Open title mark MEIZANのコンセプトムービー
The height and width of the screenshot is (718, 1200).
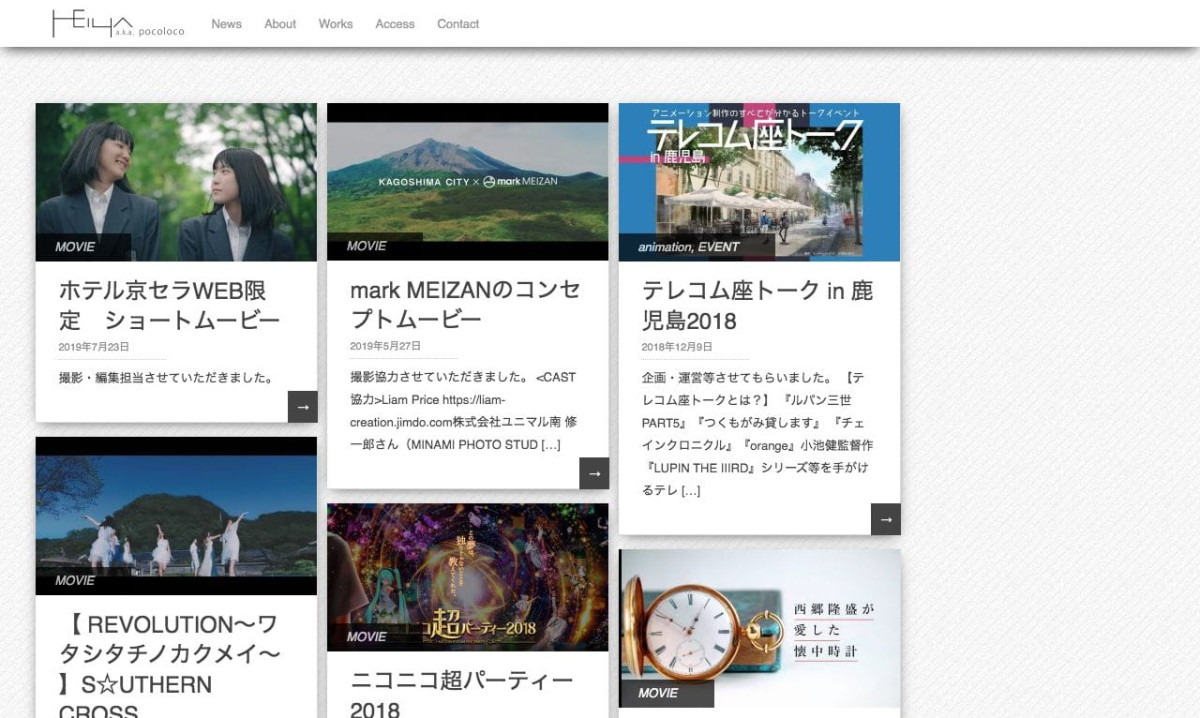click(x=465, y=304)
